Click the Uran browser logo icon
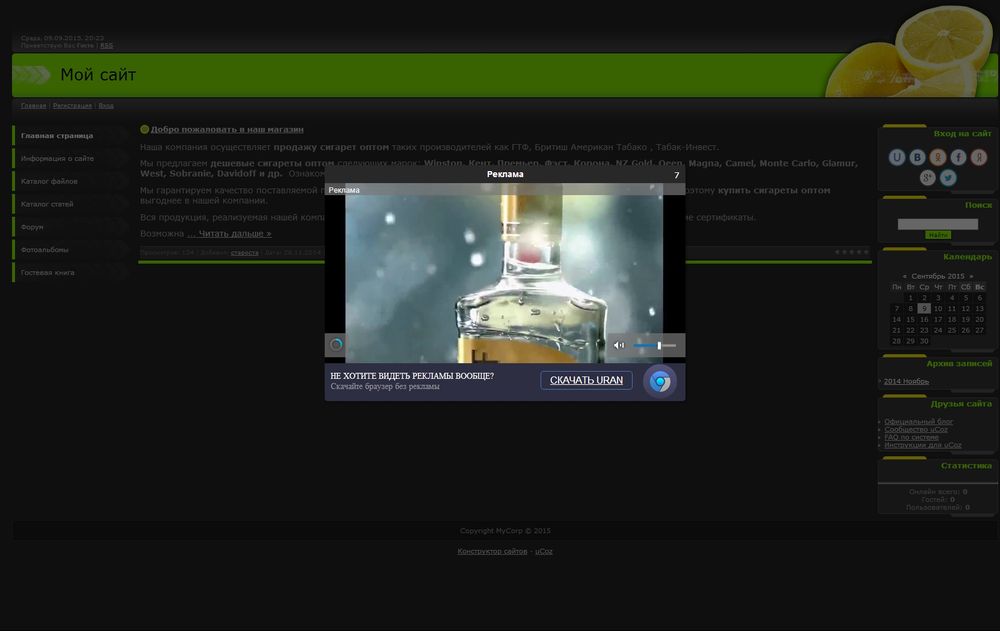Viewport: 1000px width, 631px height. 660,382
